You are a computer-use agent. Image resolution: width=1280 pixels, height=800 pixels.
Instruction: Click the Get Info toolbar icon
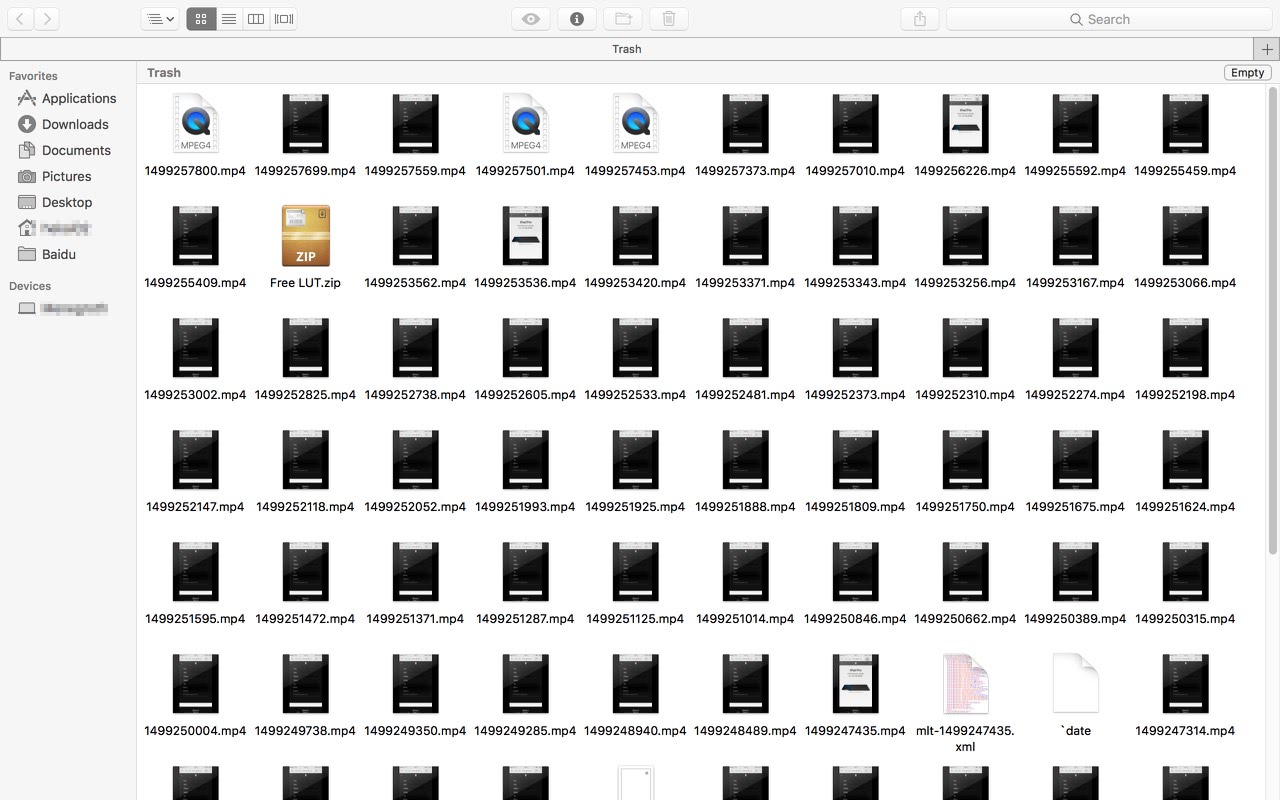pyautogui.click(x=577, y=19)
